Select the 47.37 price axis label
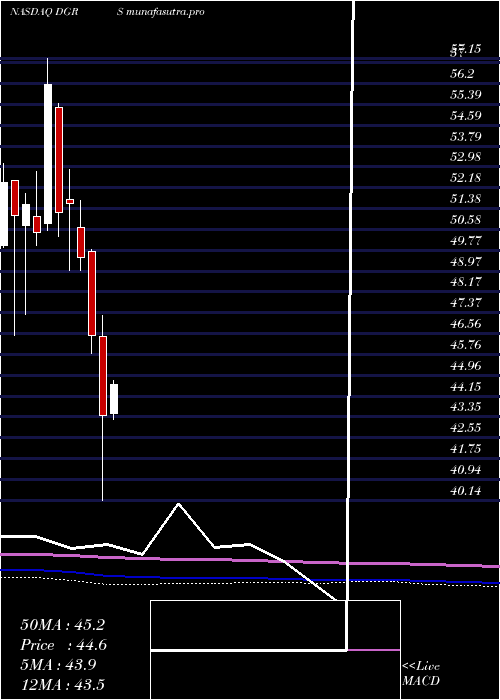The image size is (500, 700). pos(465,303)
